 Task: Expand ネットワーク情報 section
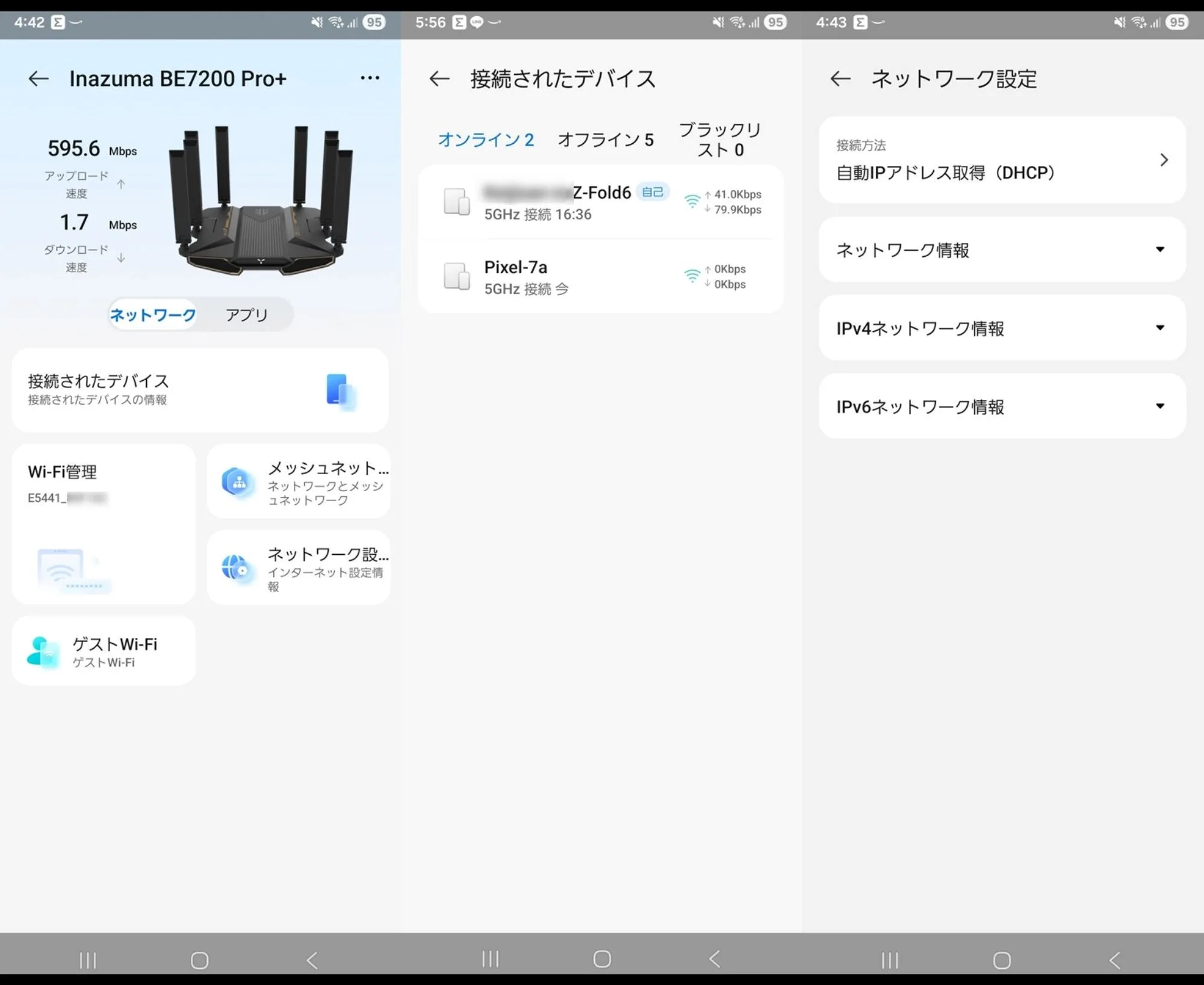[x=1159, y=250]
